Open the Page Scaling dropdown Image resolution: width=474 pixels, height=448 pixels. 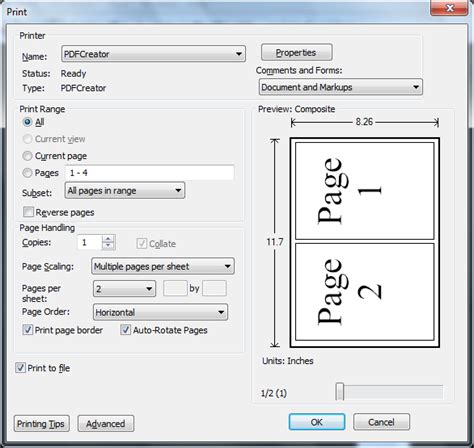tap(163, 266)
